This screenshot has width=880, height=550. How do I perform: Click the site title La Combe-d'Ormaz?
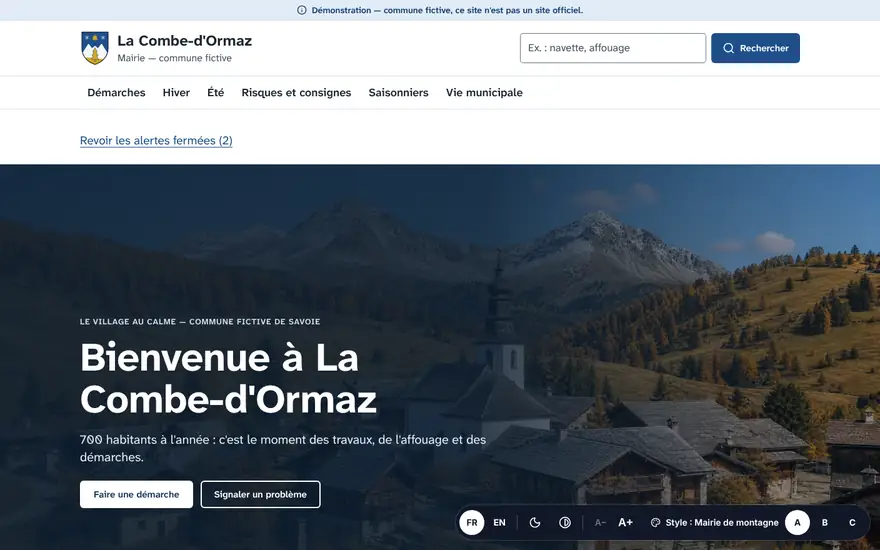click(185, 41)
